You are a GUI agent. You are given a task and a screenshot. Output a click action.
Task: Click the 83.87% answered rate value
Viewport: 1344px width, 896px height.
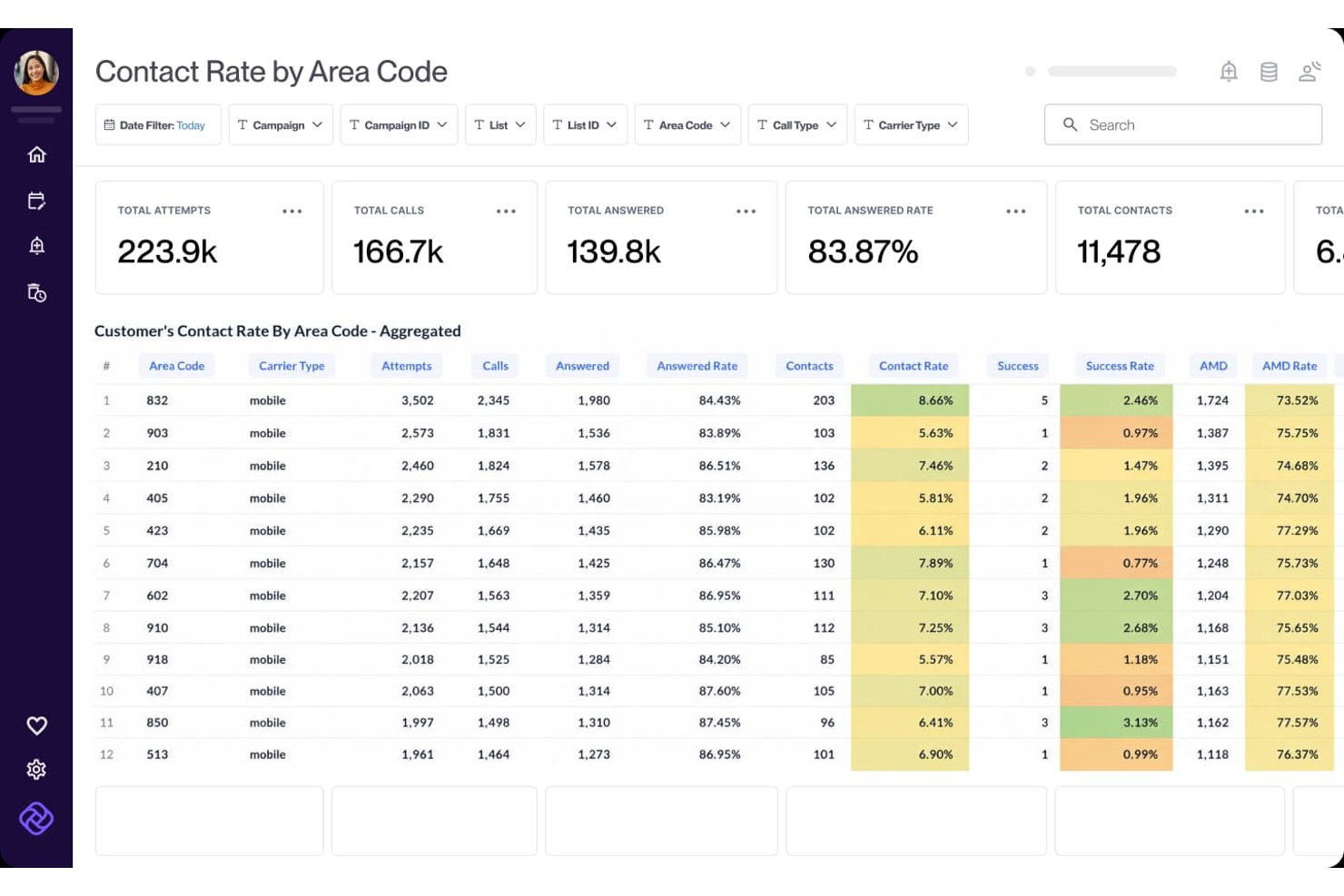click(x=863, y=251)
